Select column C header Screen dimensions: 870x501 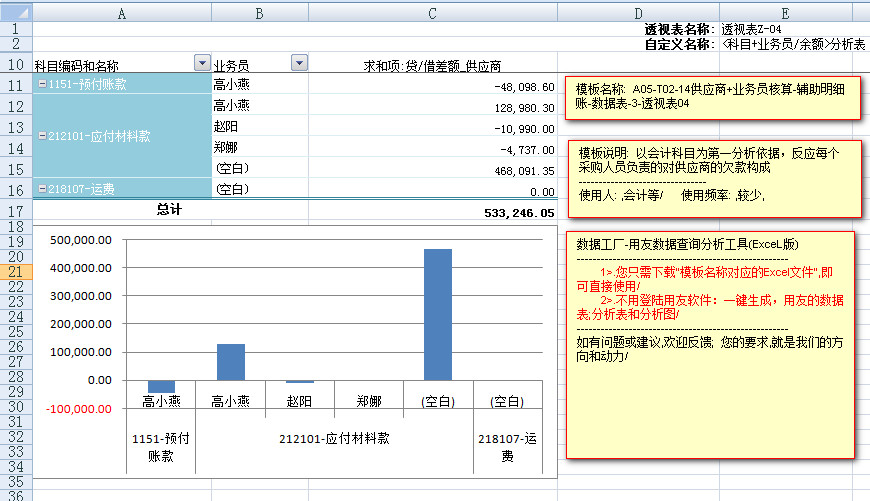[432, 13]
